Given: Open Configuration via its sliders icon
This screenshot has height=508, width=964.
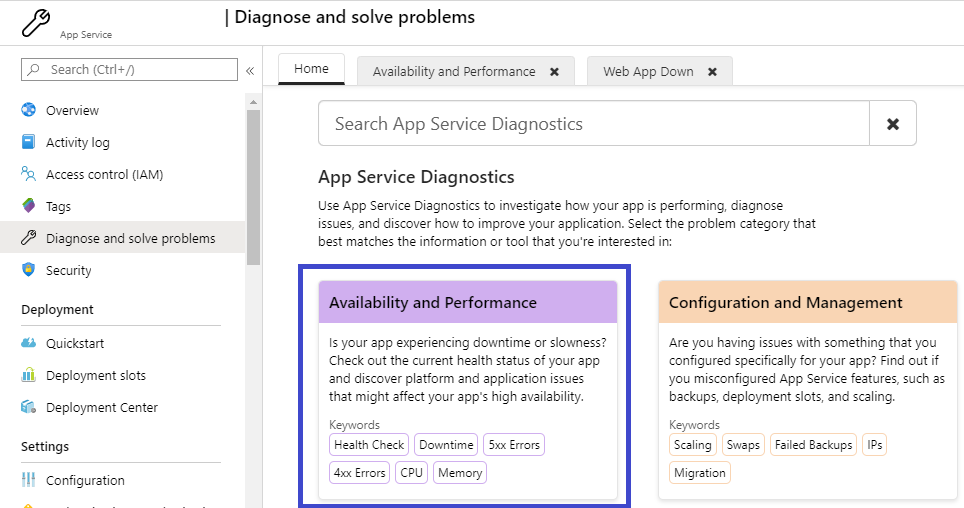Looking at the screenshot, I should (29, 480).
